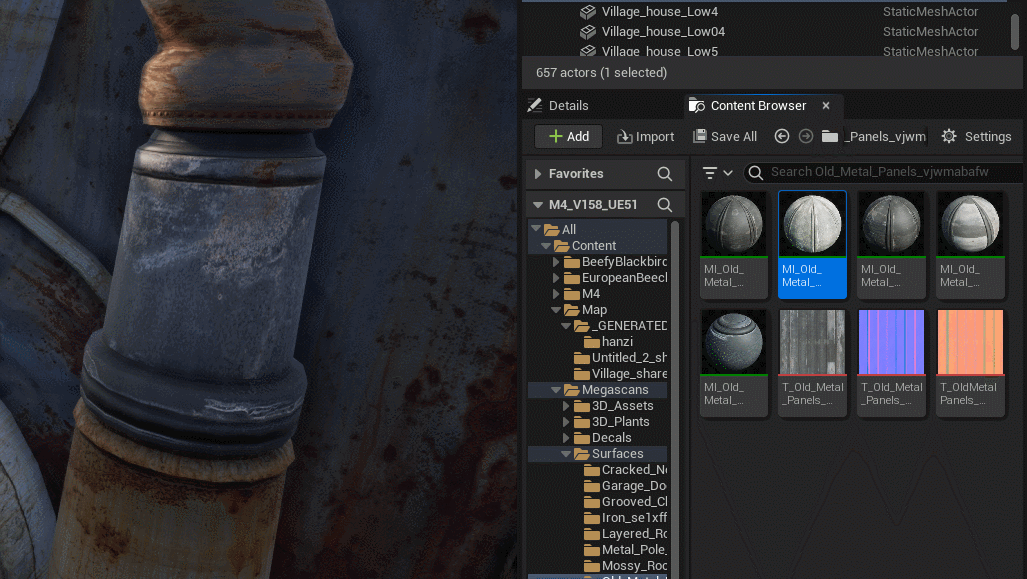Expand the Favorites section
The image size is (1027, 579).
538,174
